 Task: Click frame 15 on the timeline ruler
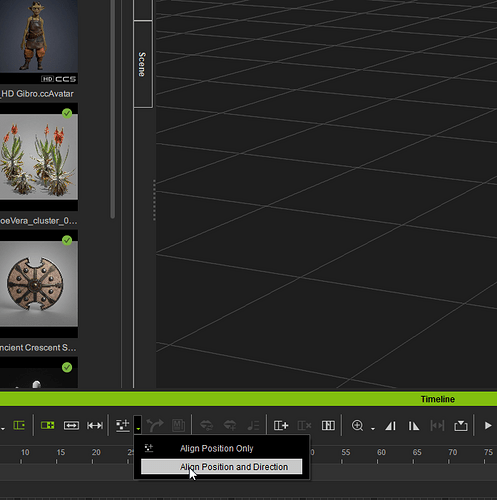click(60, 453)
